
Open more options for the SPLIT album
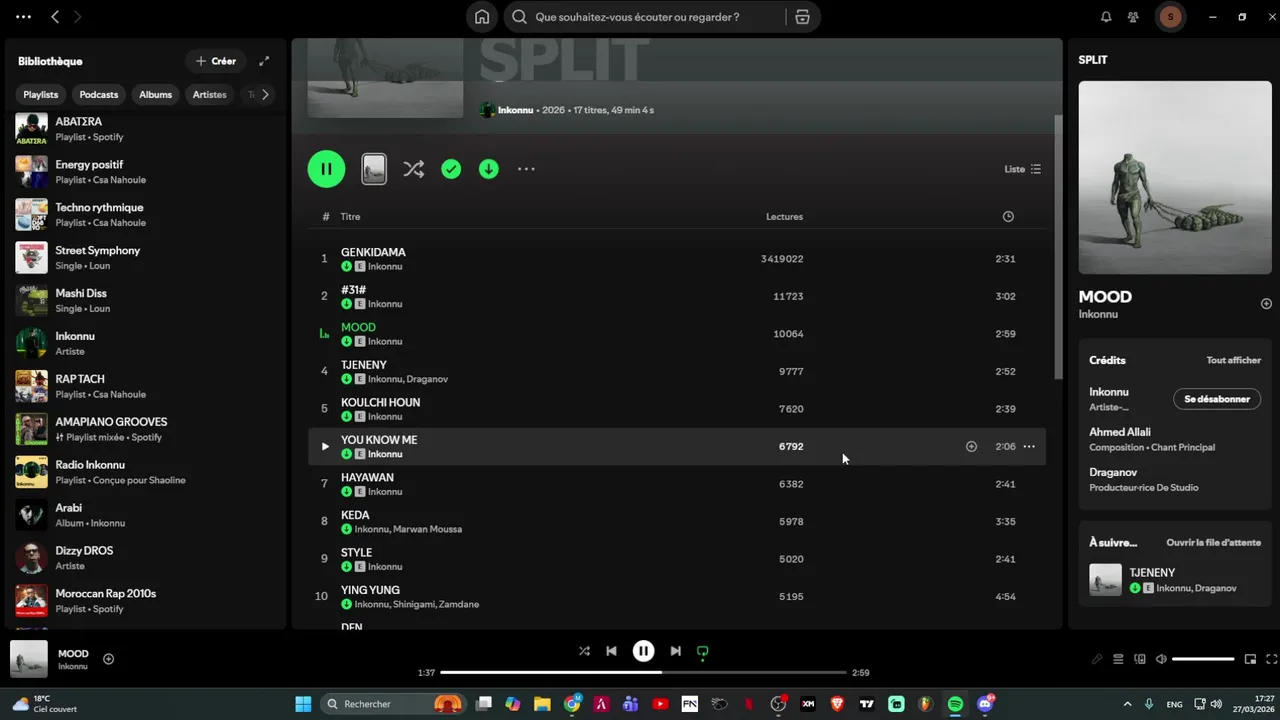[x=526, y=169]
